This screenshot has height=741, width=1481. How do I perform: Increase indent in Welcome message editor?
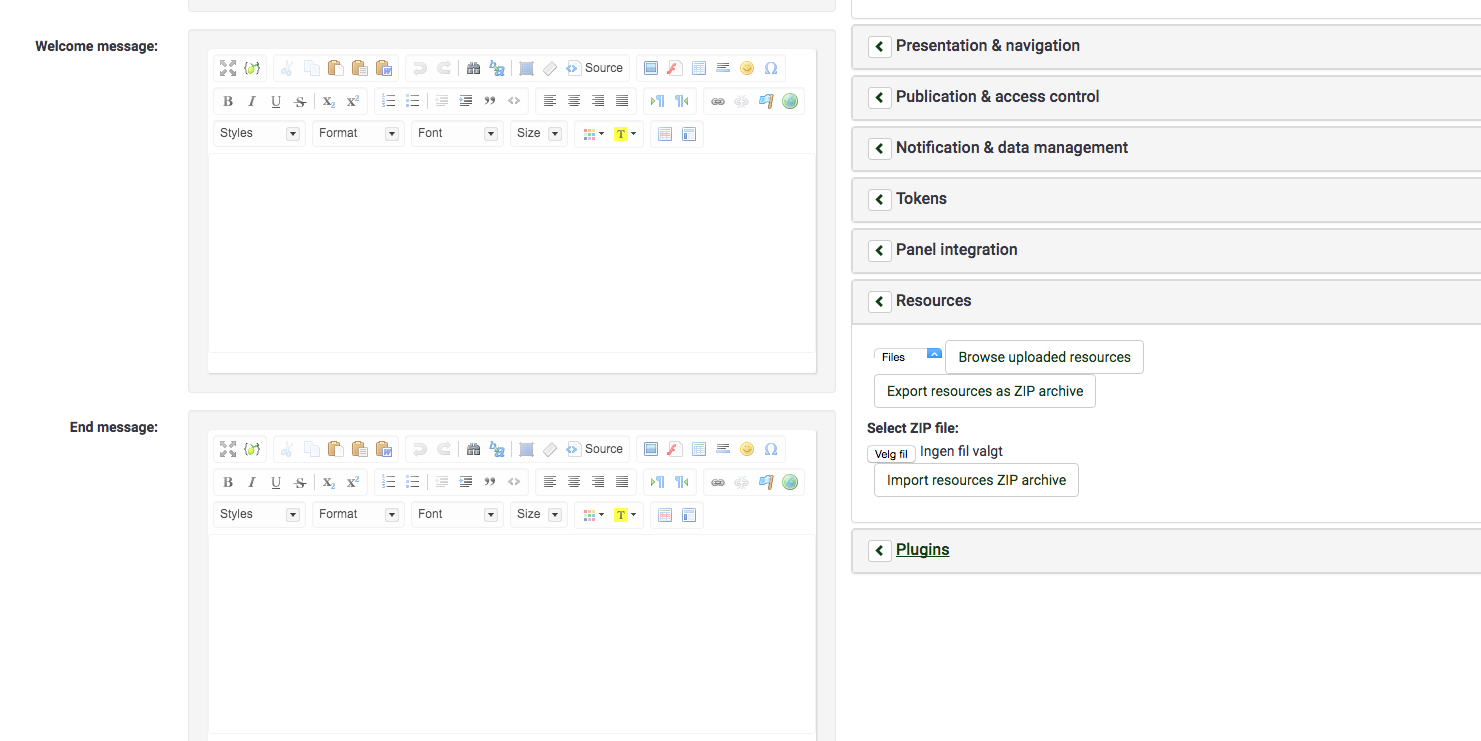466,101
